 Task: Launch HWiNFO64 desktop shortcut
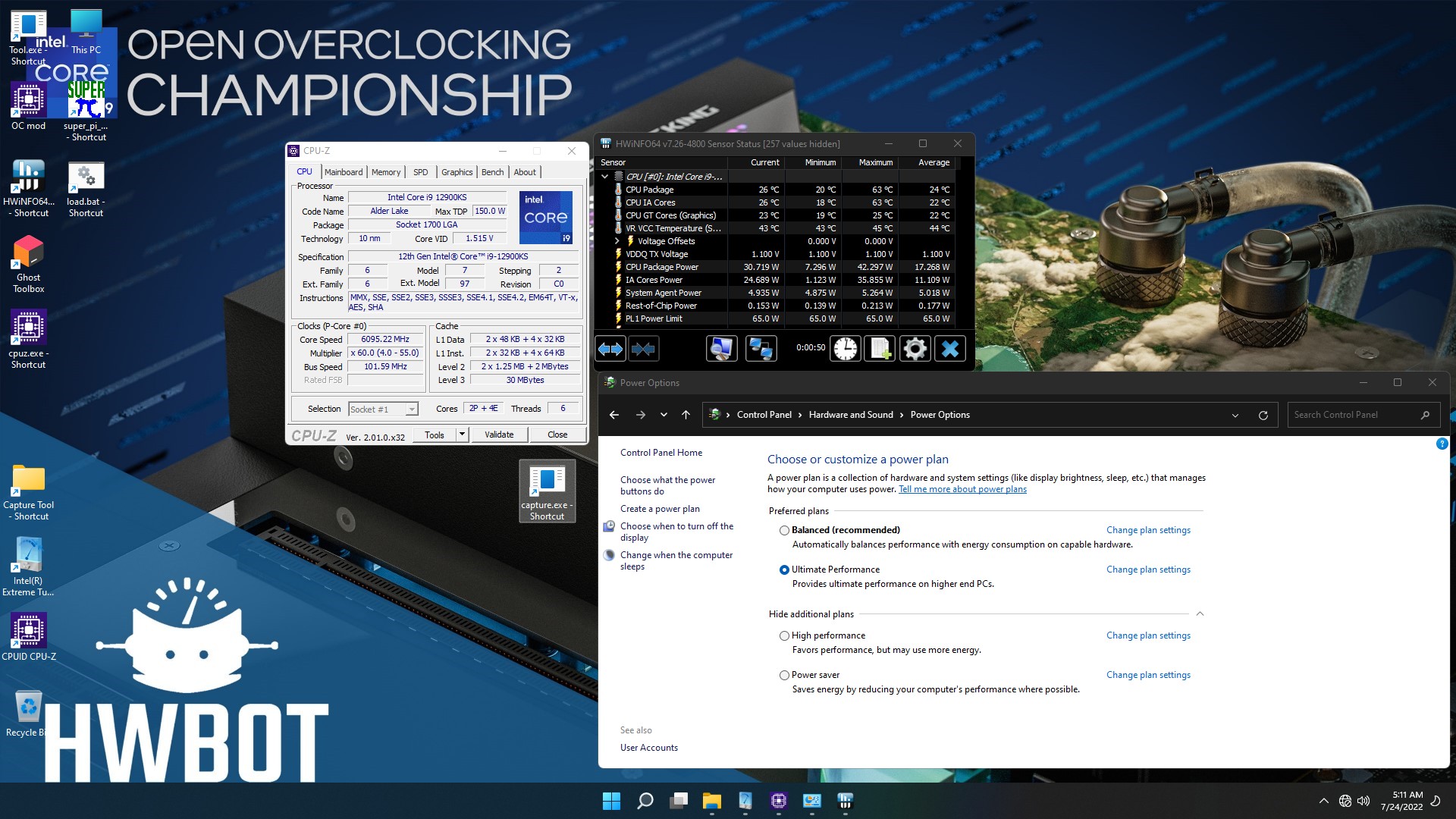[28, 188]
